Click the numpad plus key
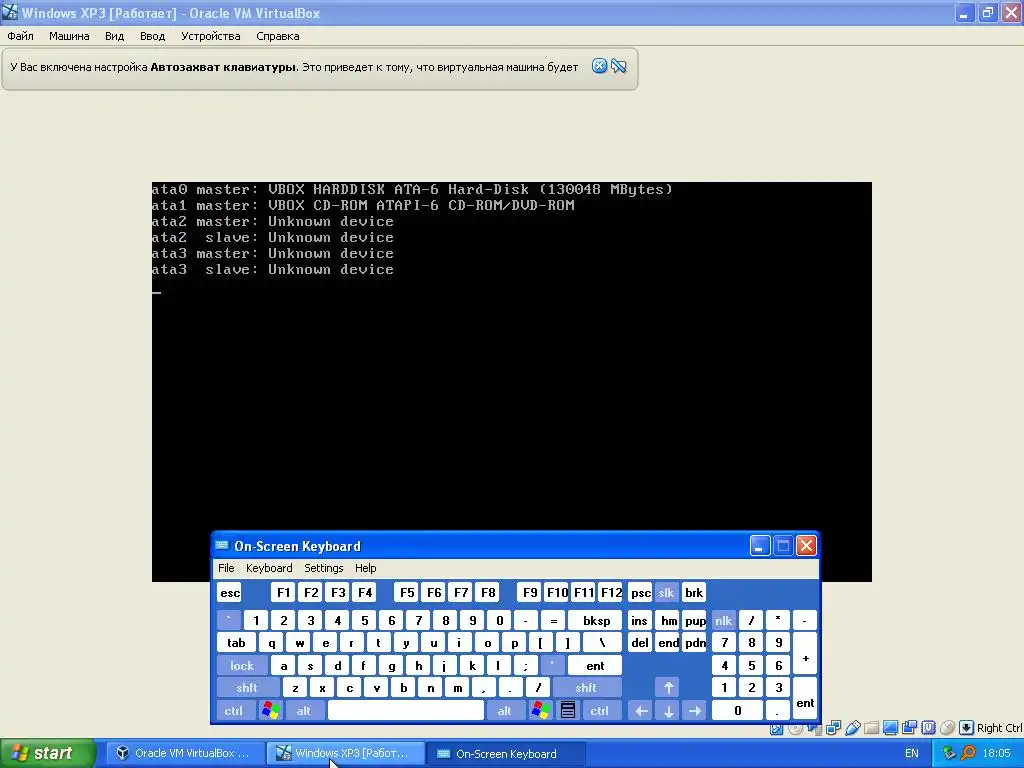The height and width of the screenshot is (768, 1024). click(x=805, y=654)
